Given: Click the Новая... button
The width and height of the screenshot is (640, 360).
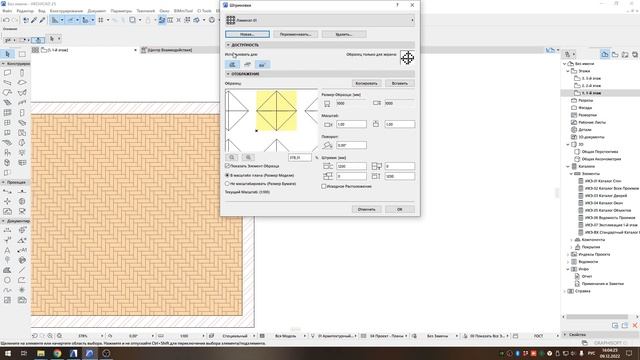Looking at the screenshot, I should (x=247, y=34).
